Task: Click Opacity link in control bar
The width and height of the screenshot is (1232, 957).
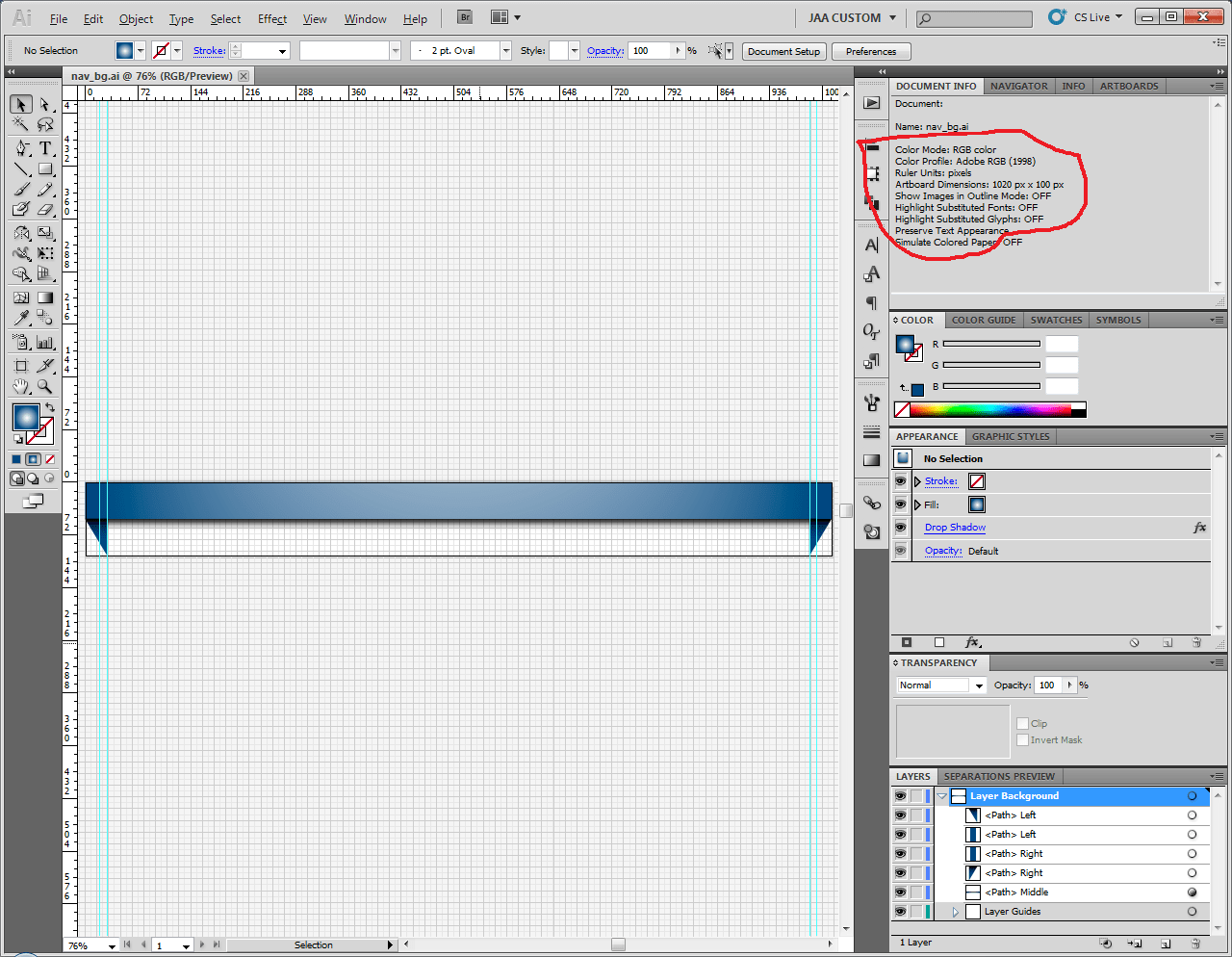Action: 605,50
